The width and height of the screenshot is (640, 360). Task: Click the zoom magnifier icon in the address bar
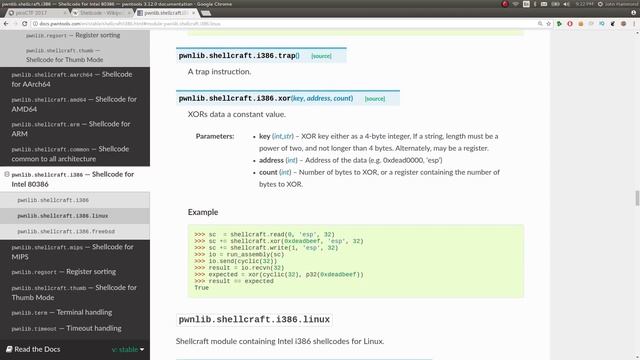tap(540, 24)
